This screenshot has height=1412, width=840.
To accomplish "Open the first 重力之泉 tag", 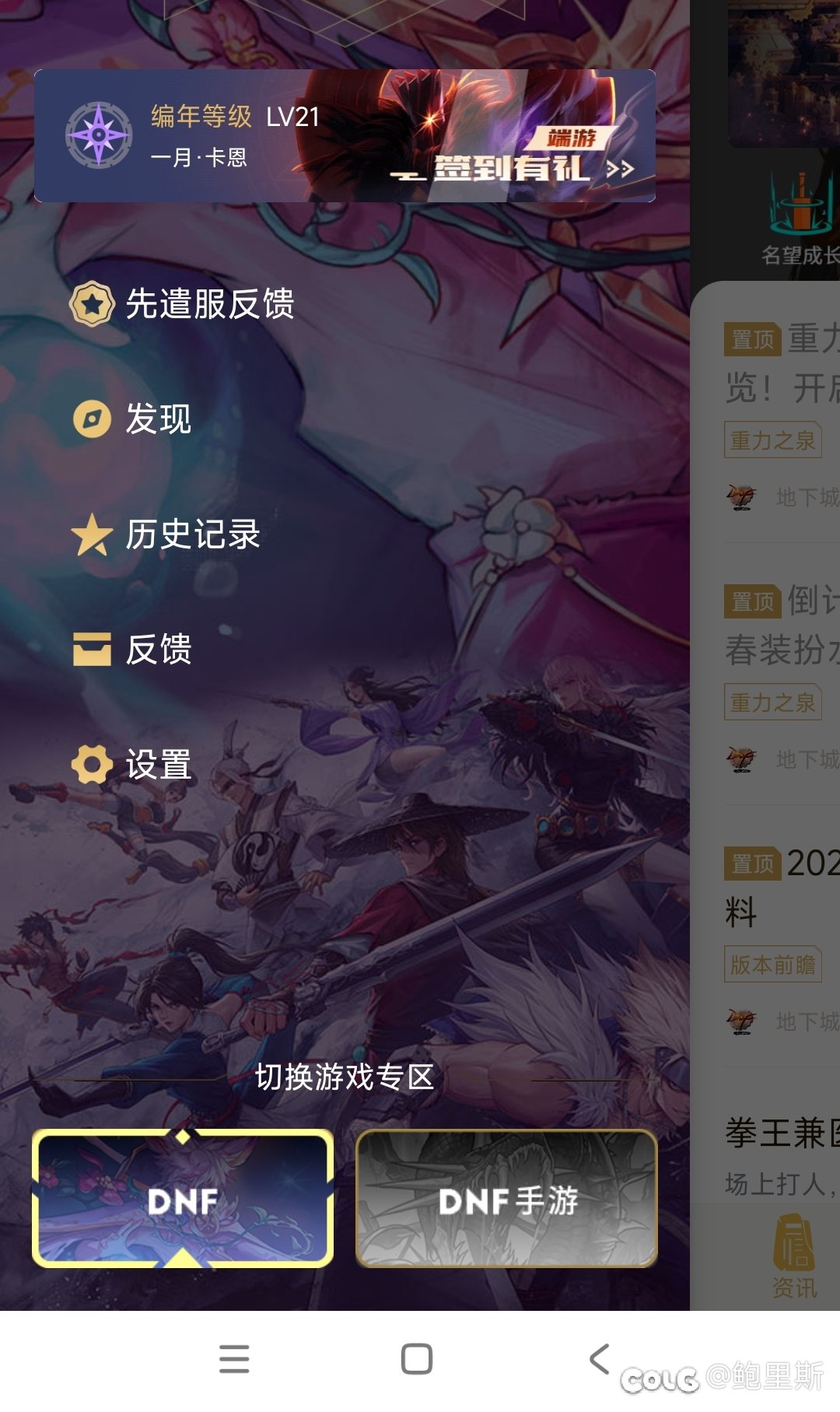I will (x=773, y=440).
